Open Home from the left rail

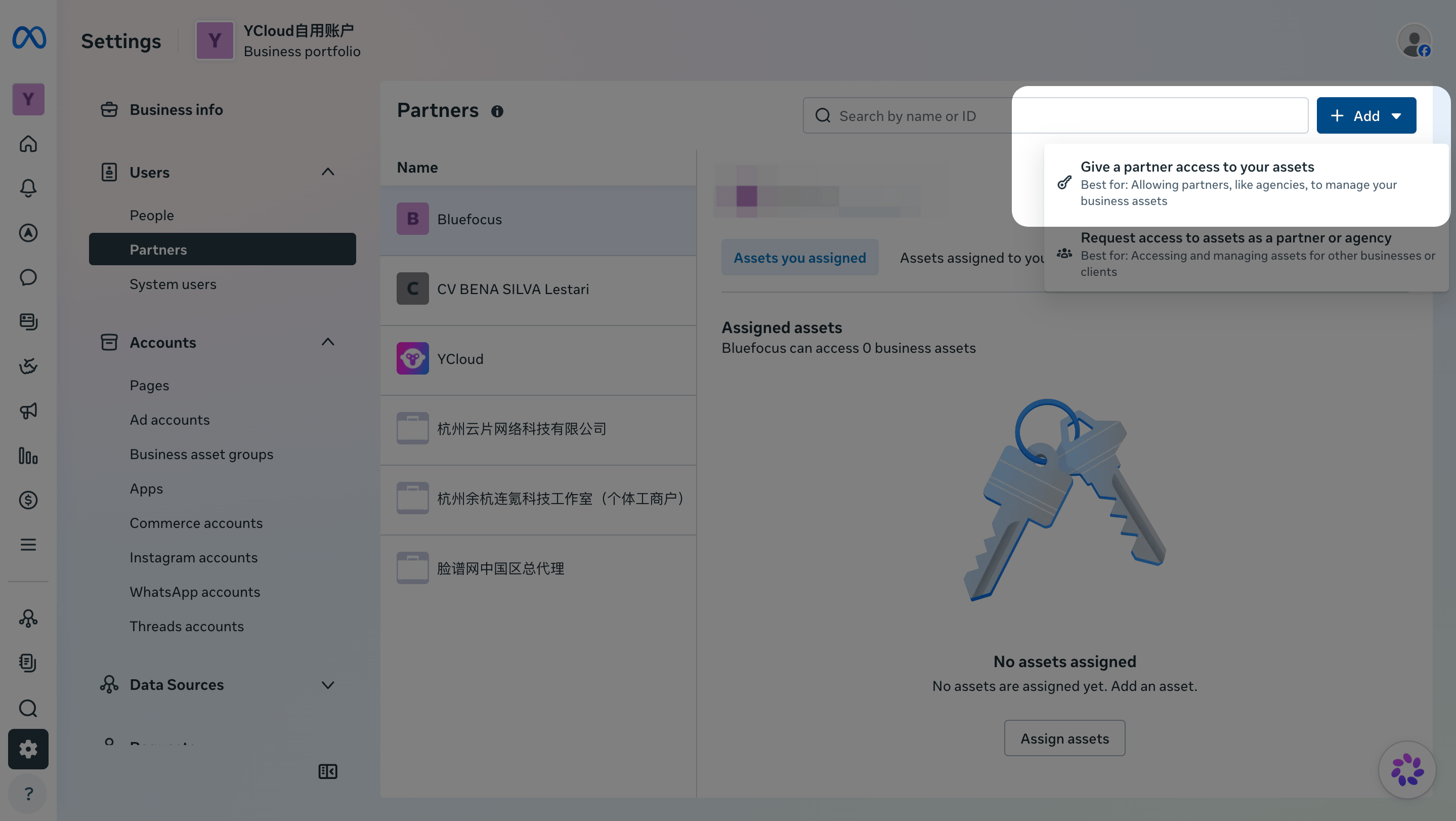[28, 144]
